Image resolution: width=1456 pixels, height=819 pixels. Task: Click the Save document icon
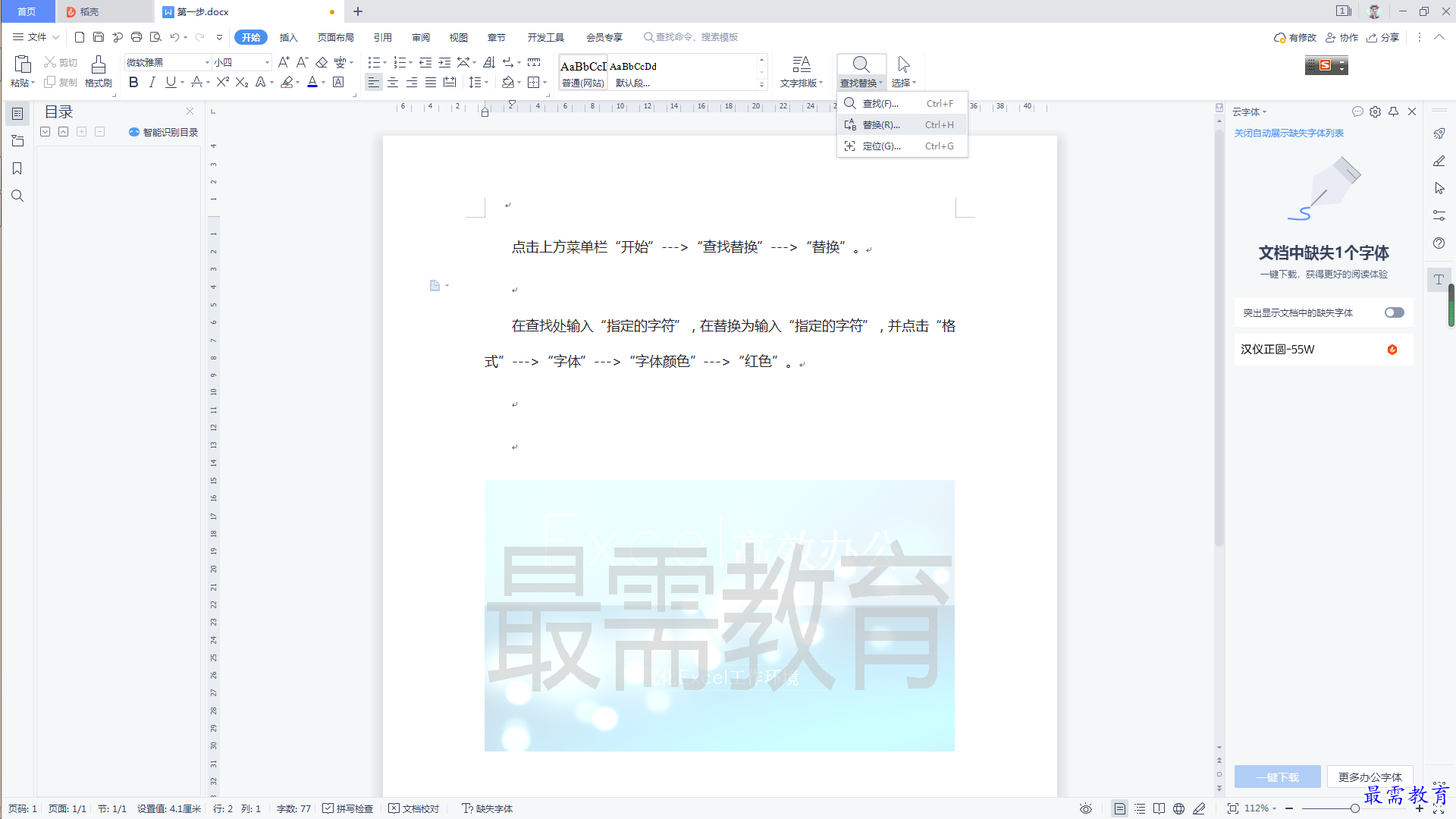pyautogui.click(x=99, y=37)
